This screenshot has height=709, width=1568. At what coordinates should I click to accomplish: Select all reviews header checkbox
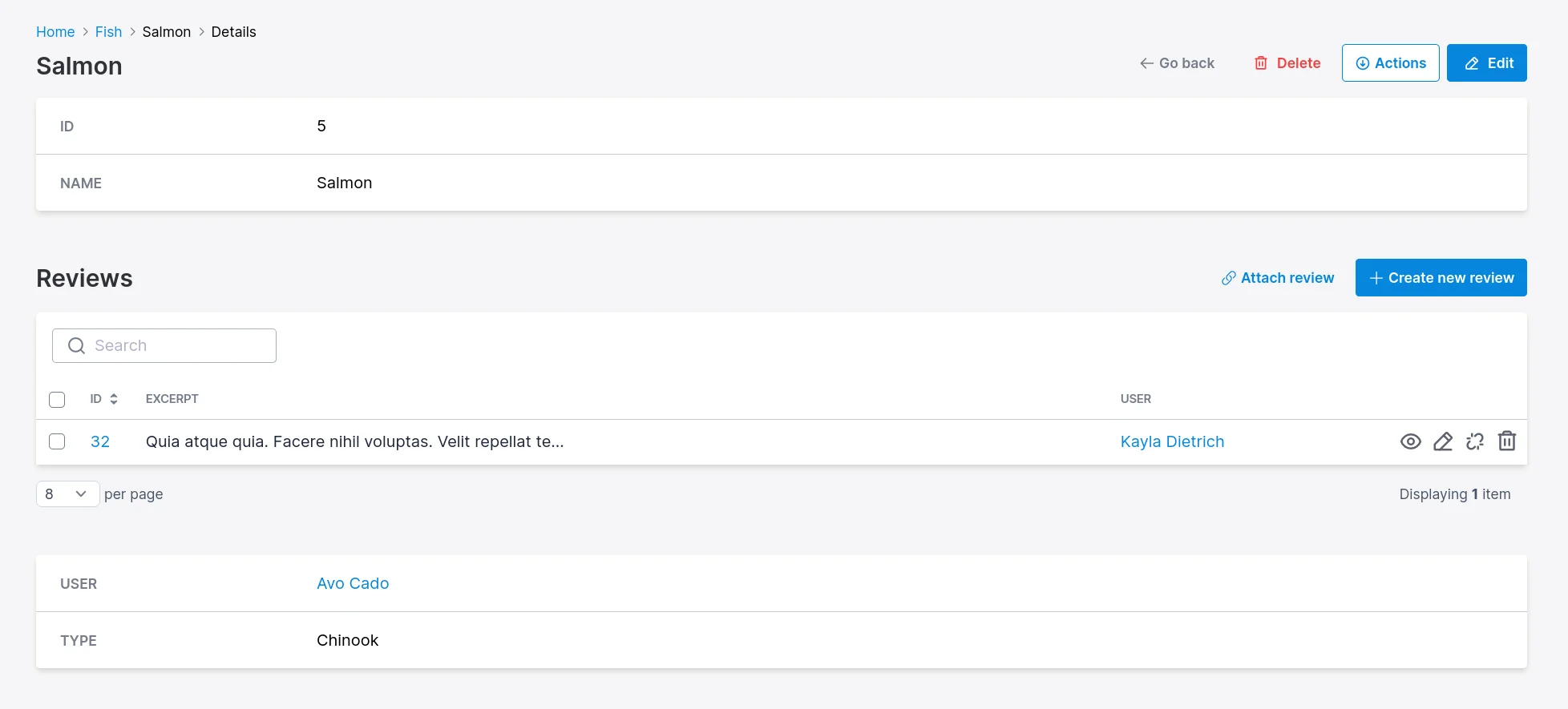(57, 399)
